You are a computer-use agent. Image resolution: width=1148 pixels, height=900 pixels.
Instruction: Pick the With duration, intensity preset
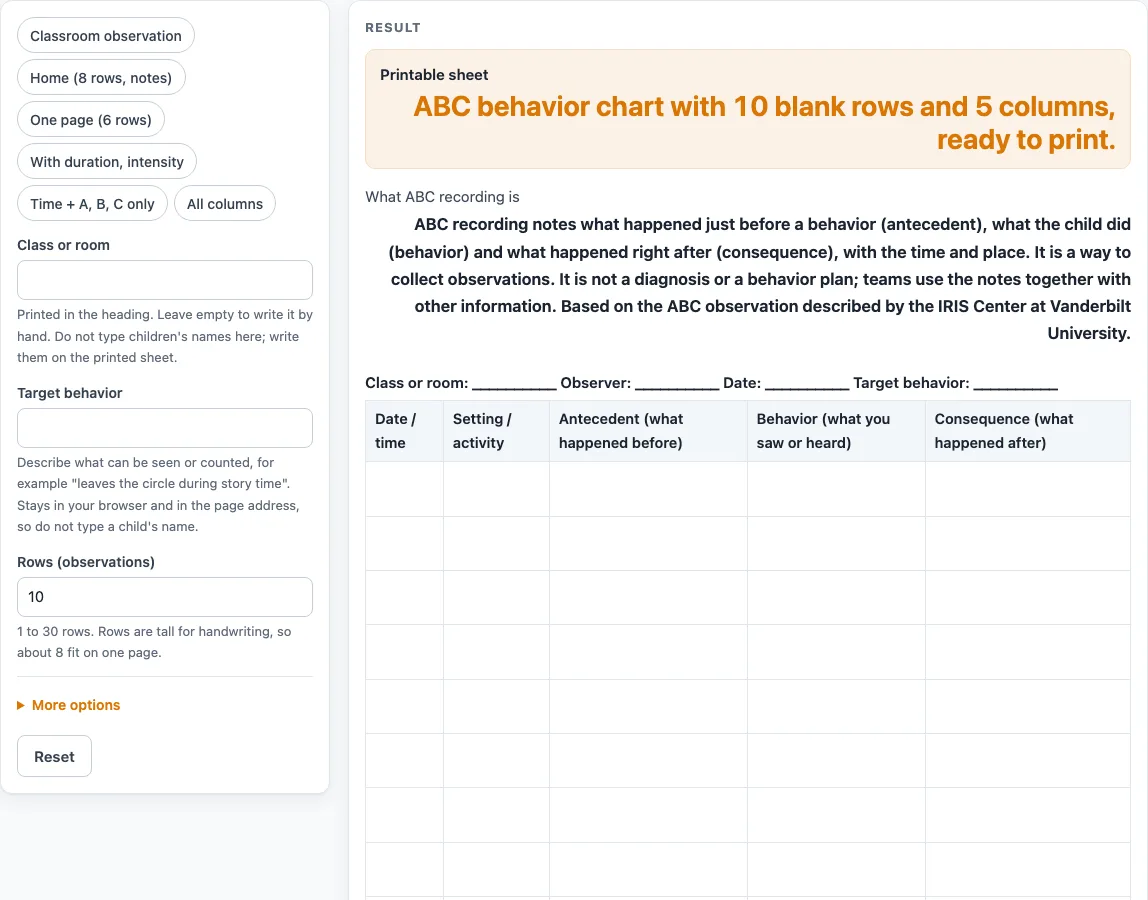[107, 162]
